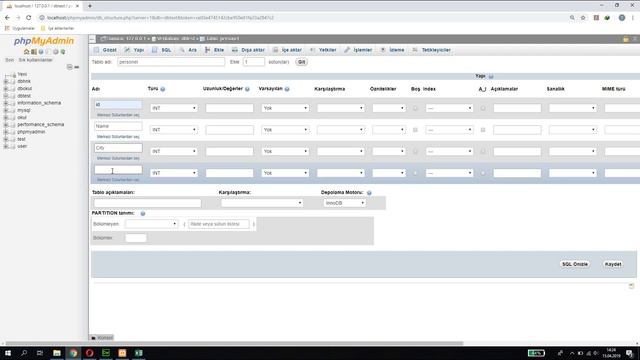Enable A_I checkbox for id column
640x360 pixels.
(x=483, y=108)
